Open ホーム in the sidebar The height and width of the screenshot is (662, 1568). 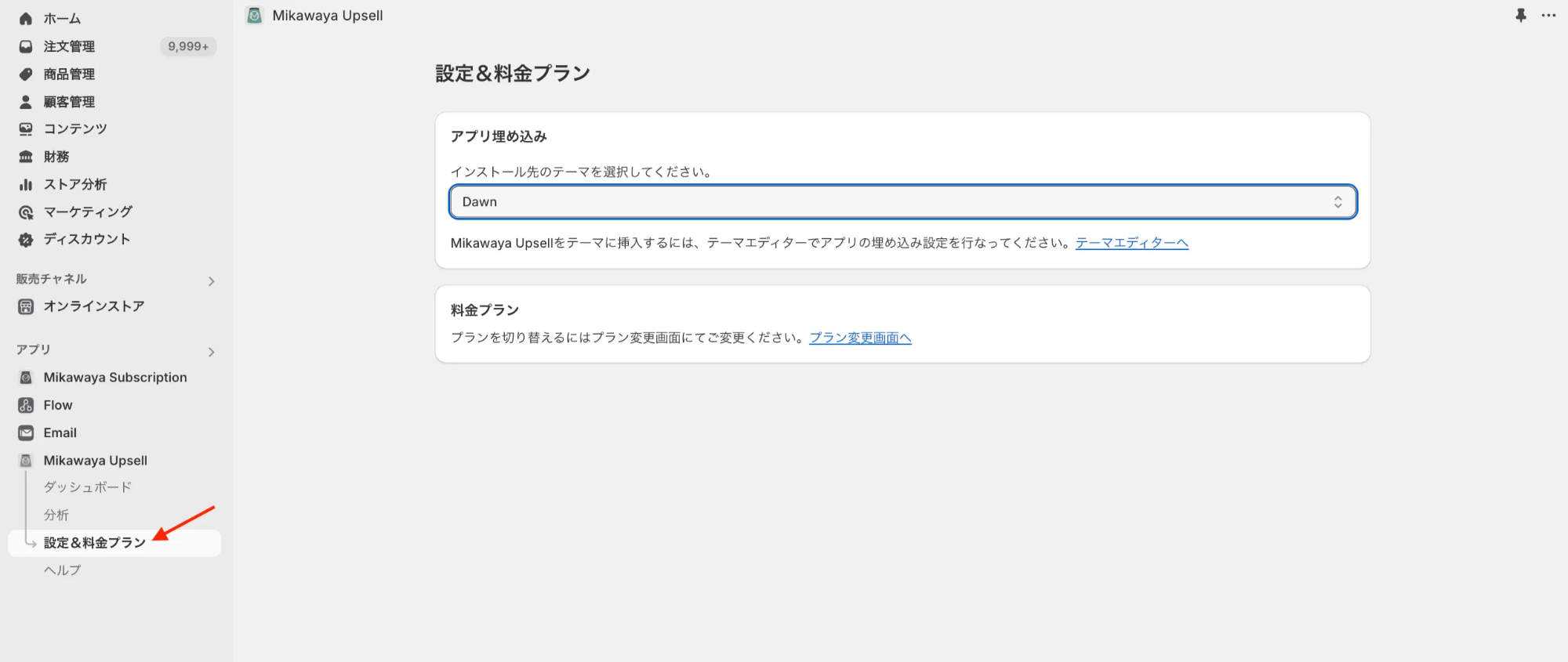[62, 18]
